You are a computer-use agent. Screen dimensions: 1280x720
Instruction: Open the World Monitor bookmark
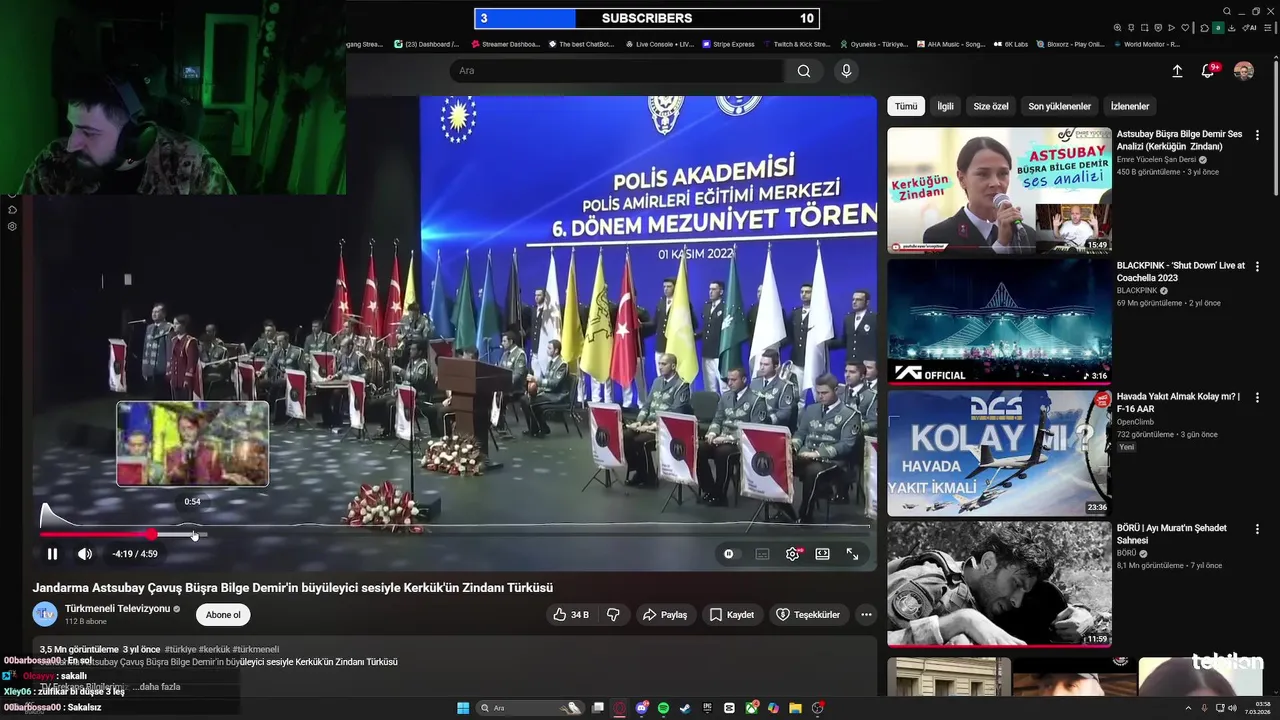(1146, 44)
